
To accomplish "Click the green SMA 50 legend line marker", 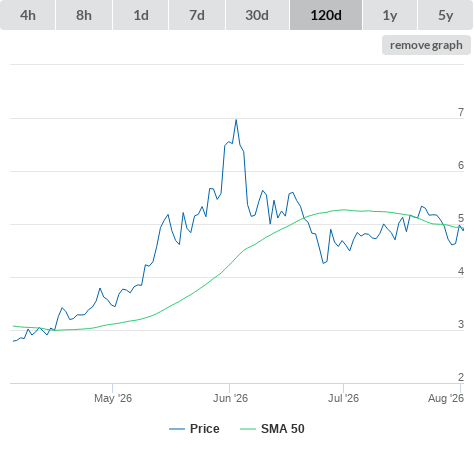I will click(248, 429).
